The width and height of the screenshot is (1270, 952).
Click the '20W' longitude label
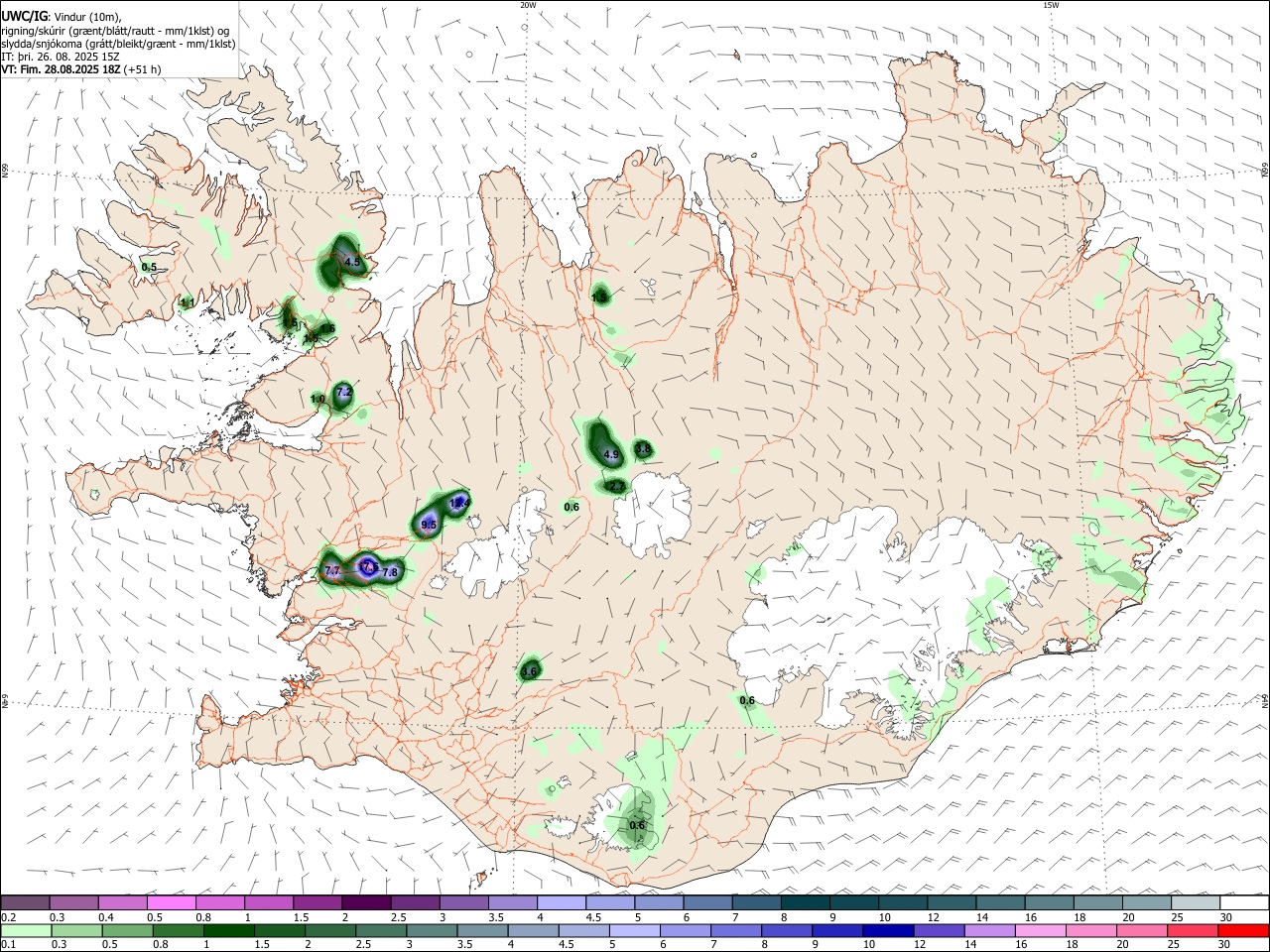[529, 5]
